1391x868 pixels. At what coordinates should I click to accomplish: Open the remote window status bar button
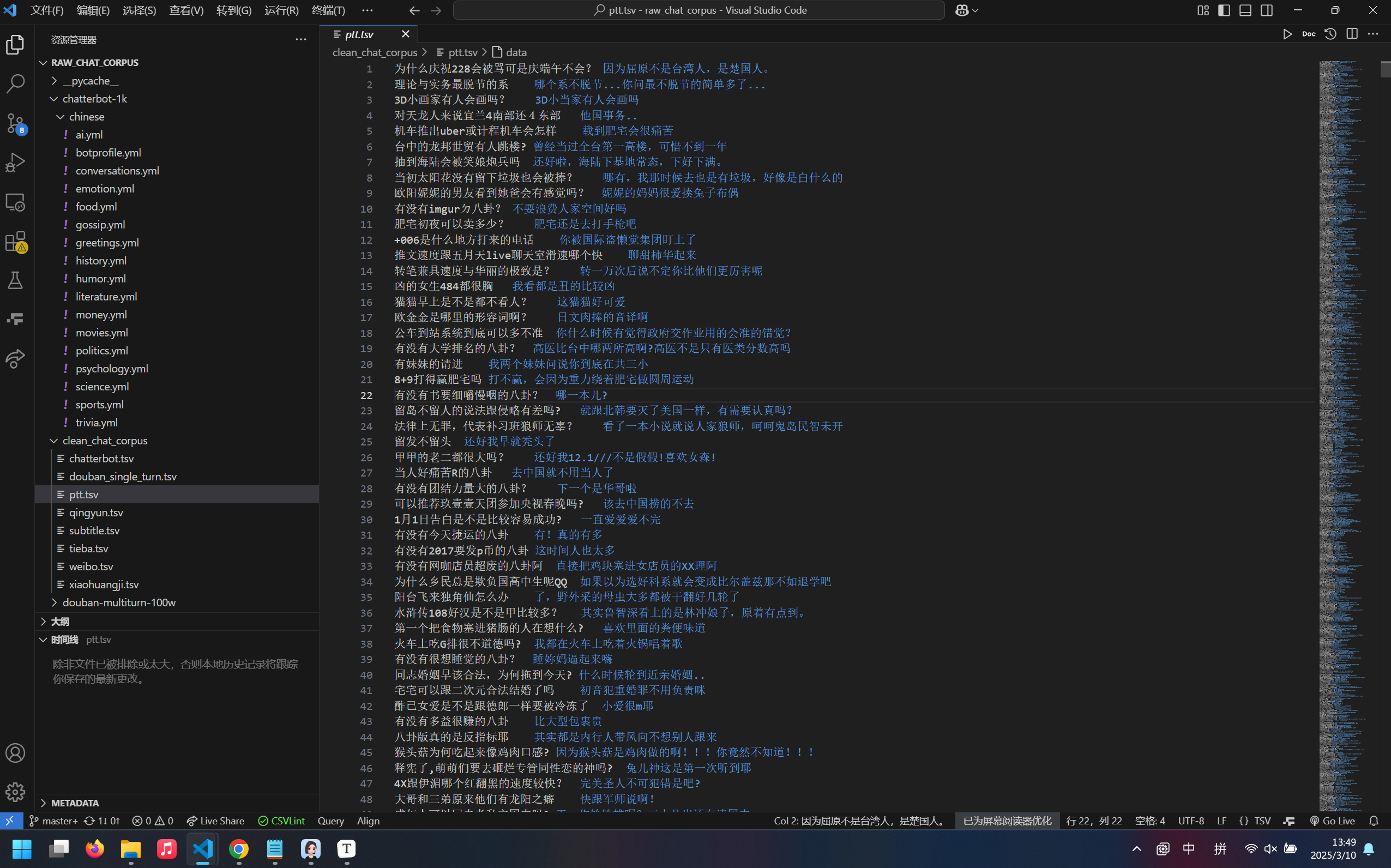click(11, 821)
